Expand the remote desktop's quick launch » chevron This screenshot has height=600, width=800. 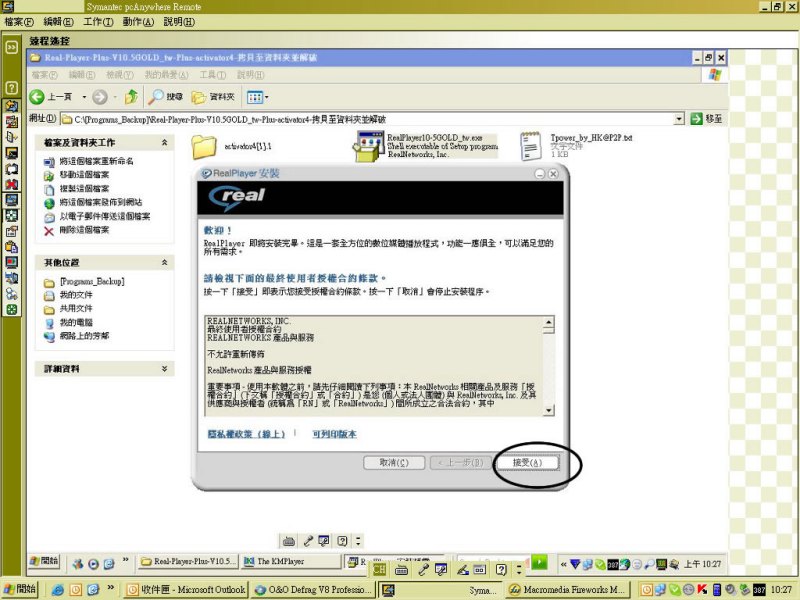point(126,560)
